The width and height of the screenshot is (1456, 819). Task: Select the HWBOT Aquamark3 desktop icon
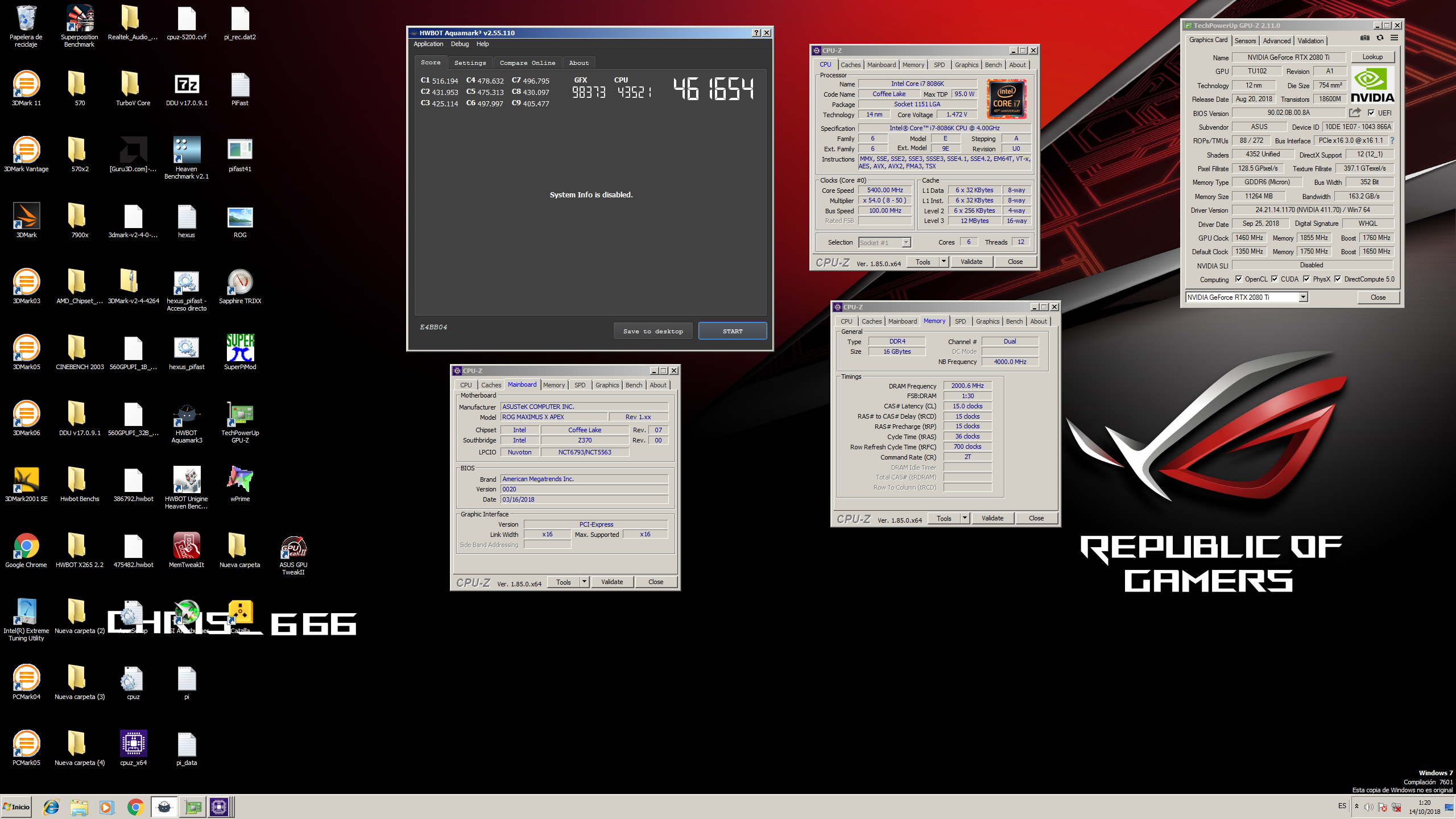(187, 423)
